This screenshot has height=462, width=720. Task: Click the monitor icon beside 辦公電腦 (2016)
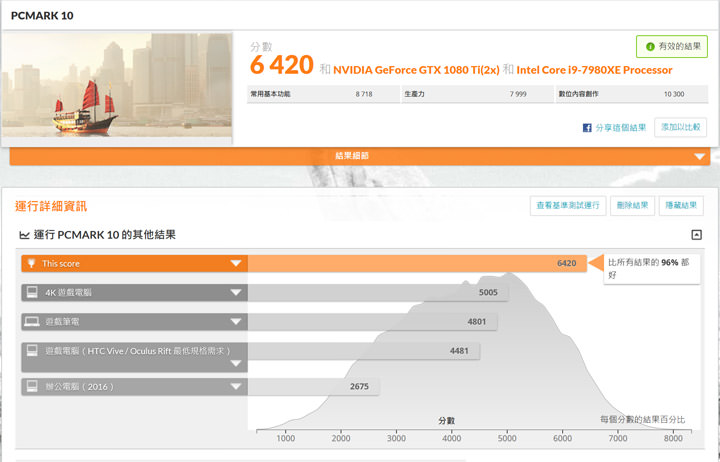32,386
